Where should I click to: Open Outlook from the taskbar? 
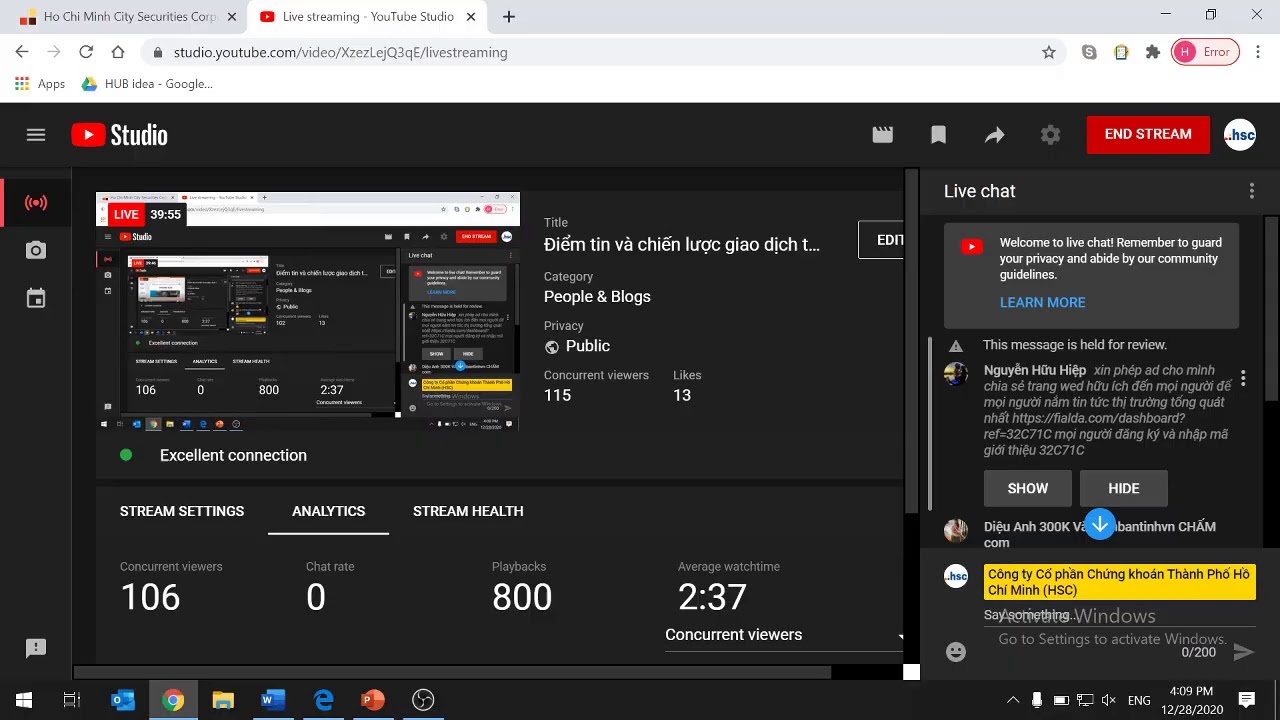123,700
